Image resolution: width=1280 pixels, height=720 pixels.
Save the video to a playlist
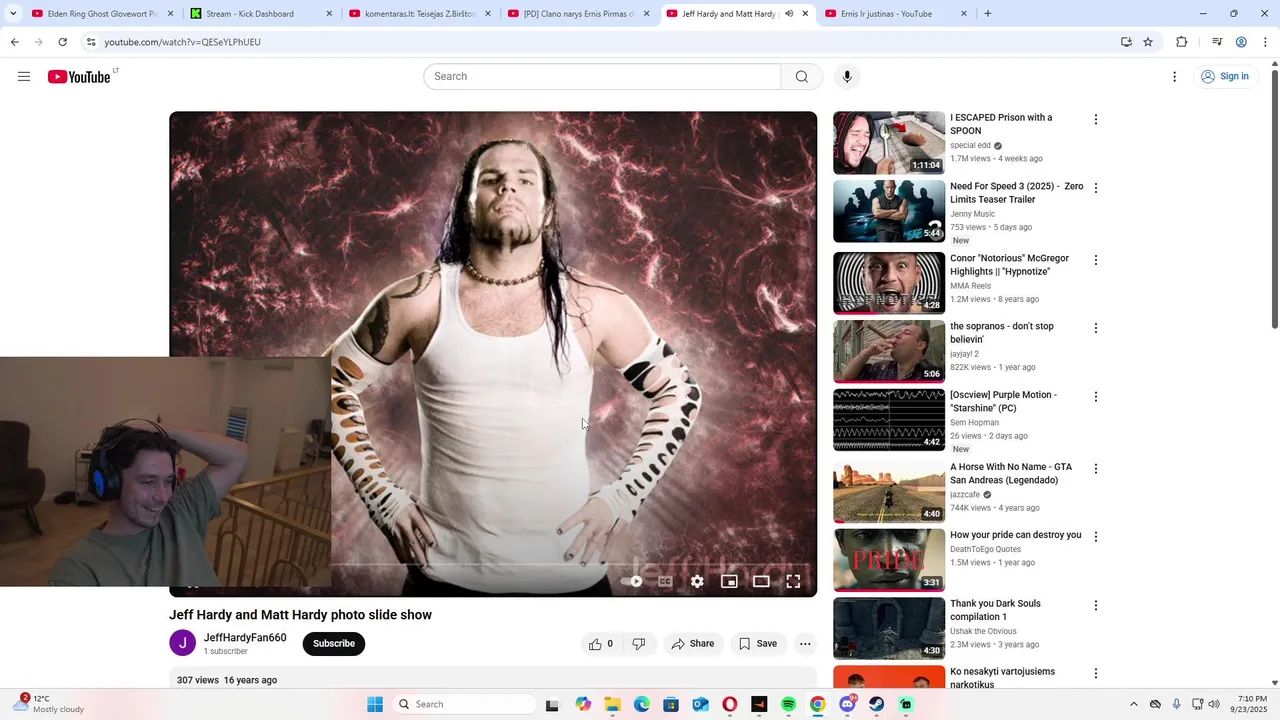[x=758, y=644]
